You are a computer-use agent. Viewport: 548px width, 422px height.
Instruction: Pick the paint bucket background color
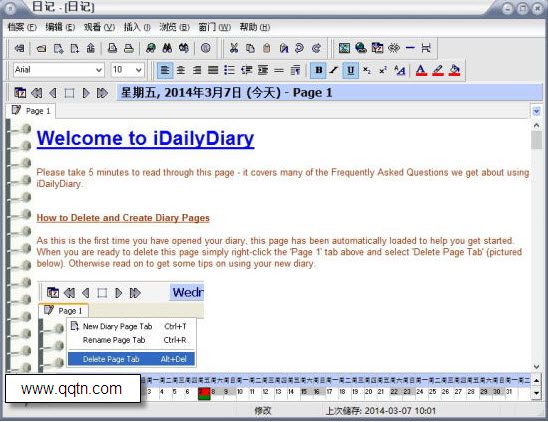pyautogui.click(x=454, y=70)
